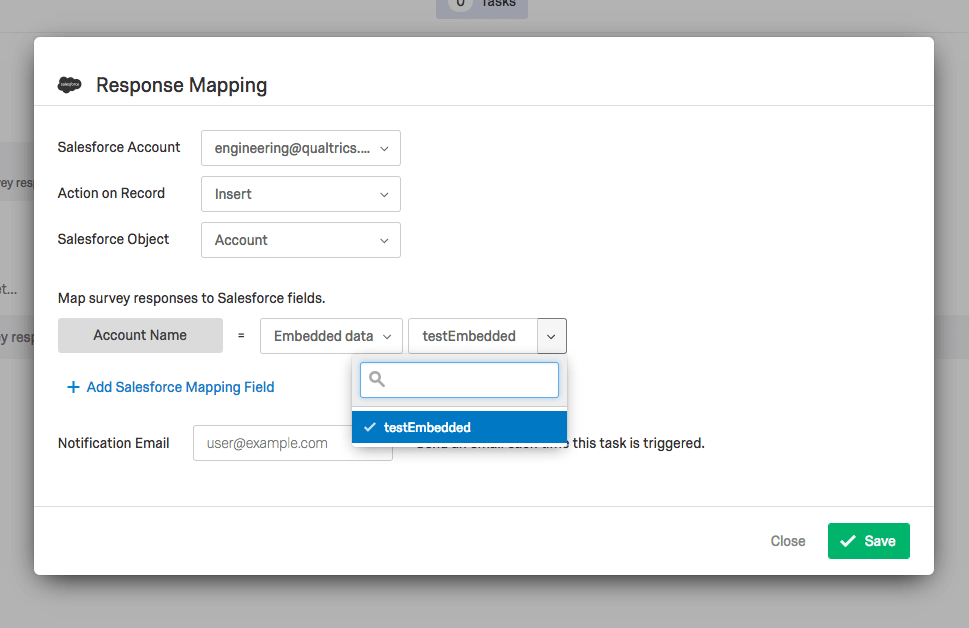Click the Salesforce cloud logo icon
This screenshot has height=628, width=969.
click(x=69, y=85)
